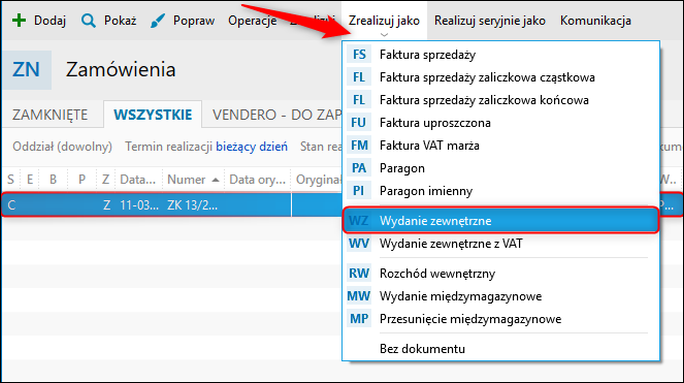Click the Oddział (dowolny) filter
The width and height of the screenshot is (684, 383).
click(x=62, y=147)
